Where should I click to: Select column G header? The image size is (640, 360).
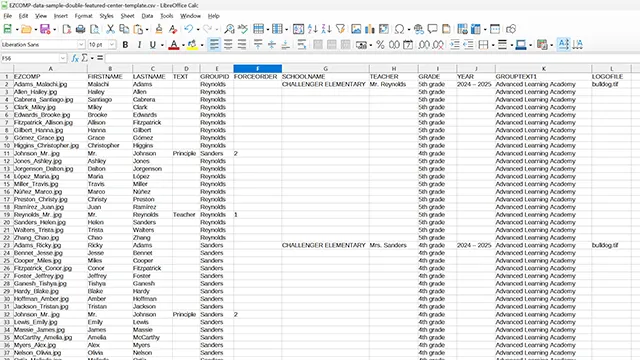click(325, 69)
